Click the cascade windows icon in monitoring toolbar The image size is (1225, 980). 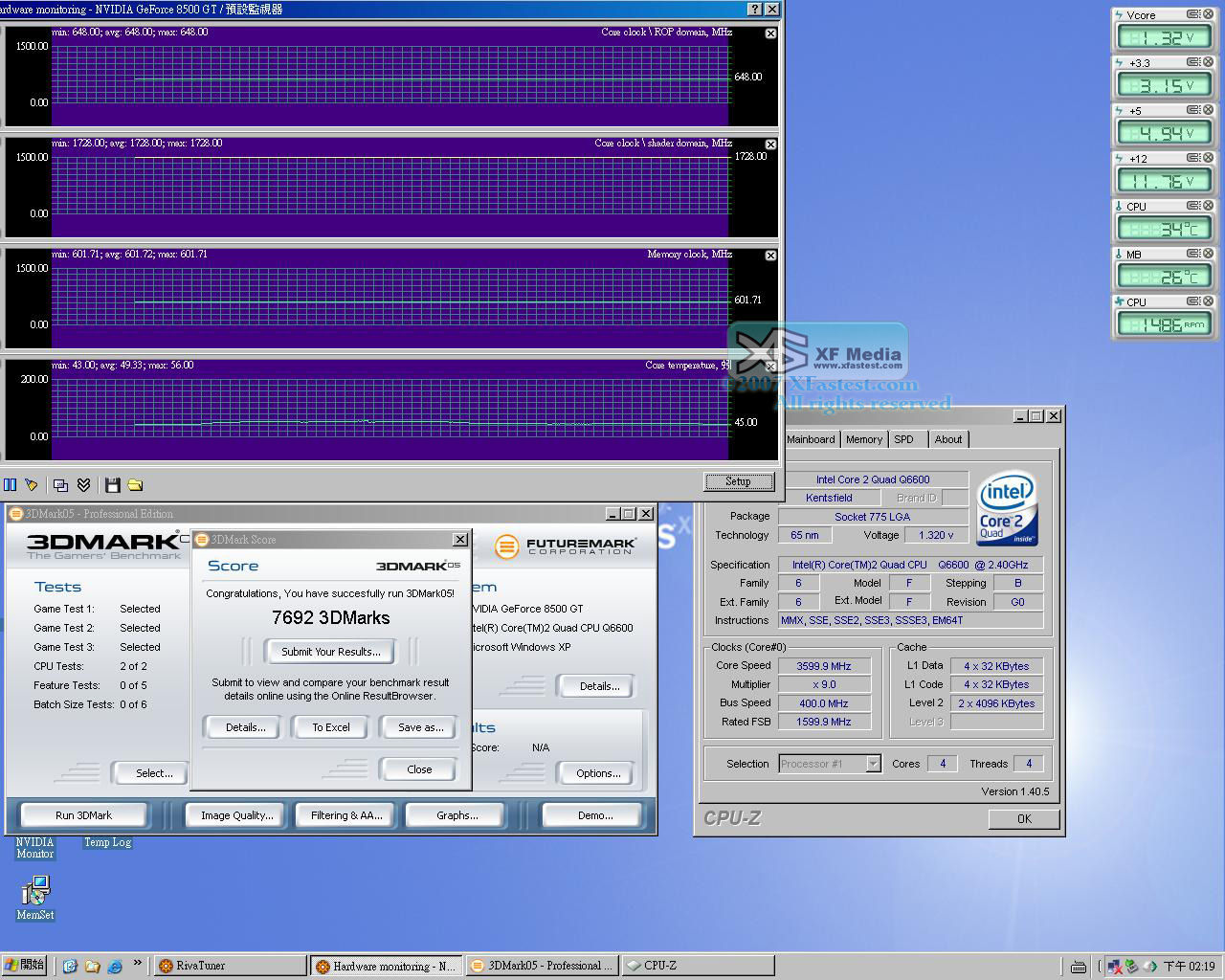click(x=61, y=485)
